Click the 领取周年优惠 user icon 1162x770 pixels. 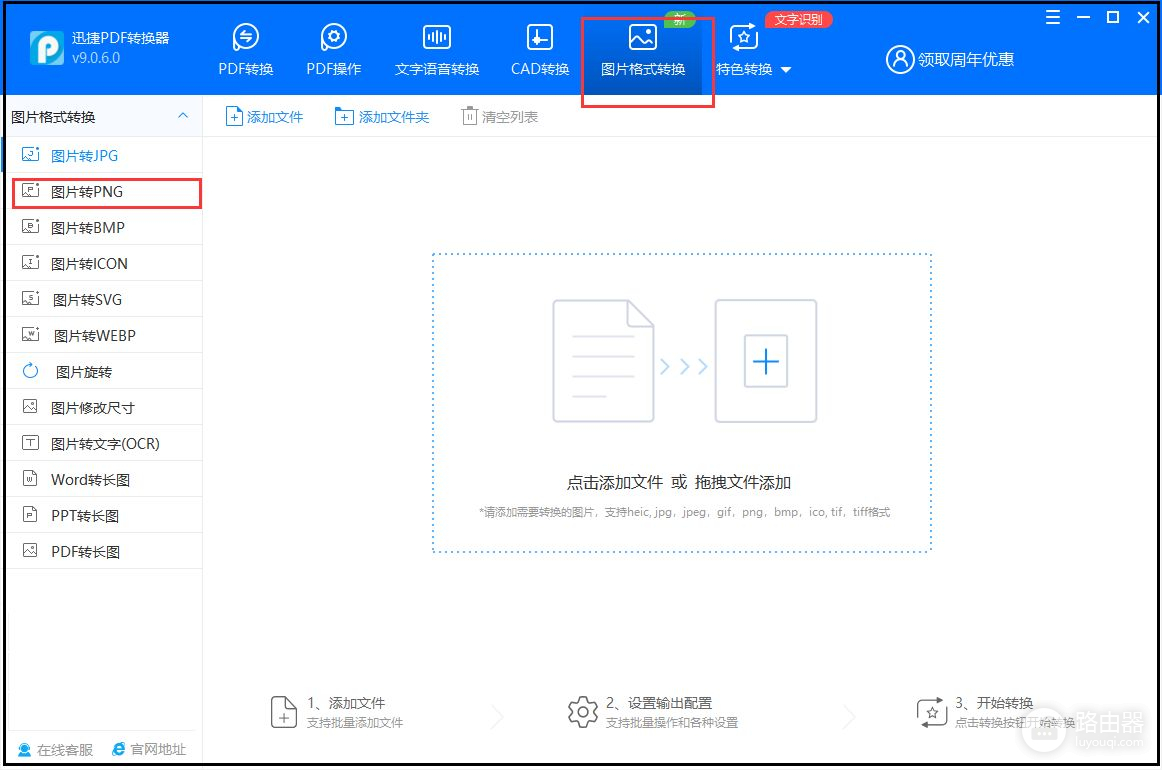coord(900,60)
